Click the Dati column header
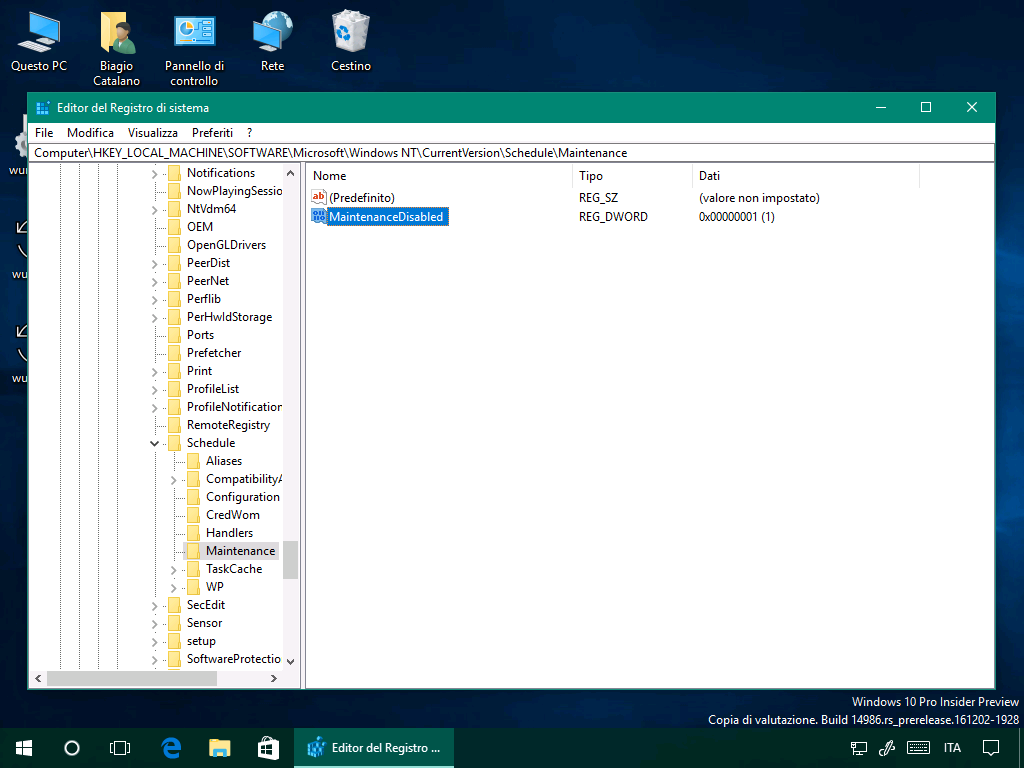1024x768 pixels. 805,176
